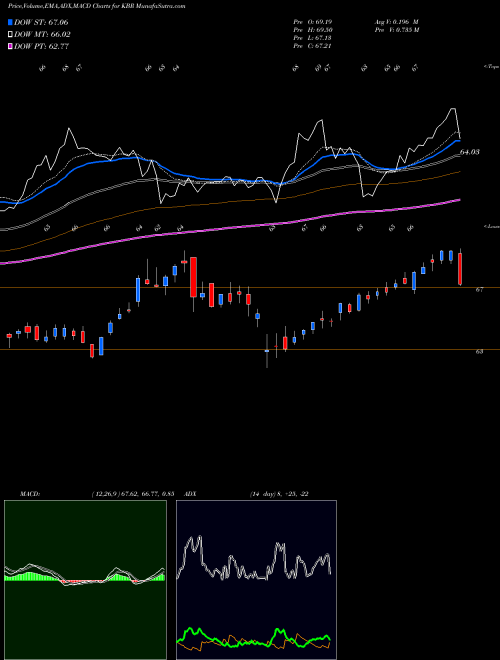Click the chart title for KBB
Viewport: 500px width, 660px height.
click(96, 6)
